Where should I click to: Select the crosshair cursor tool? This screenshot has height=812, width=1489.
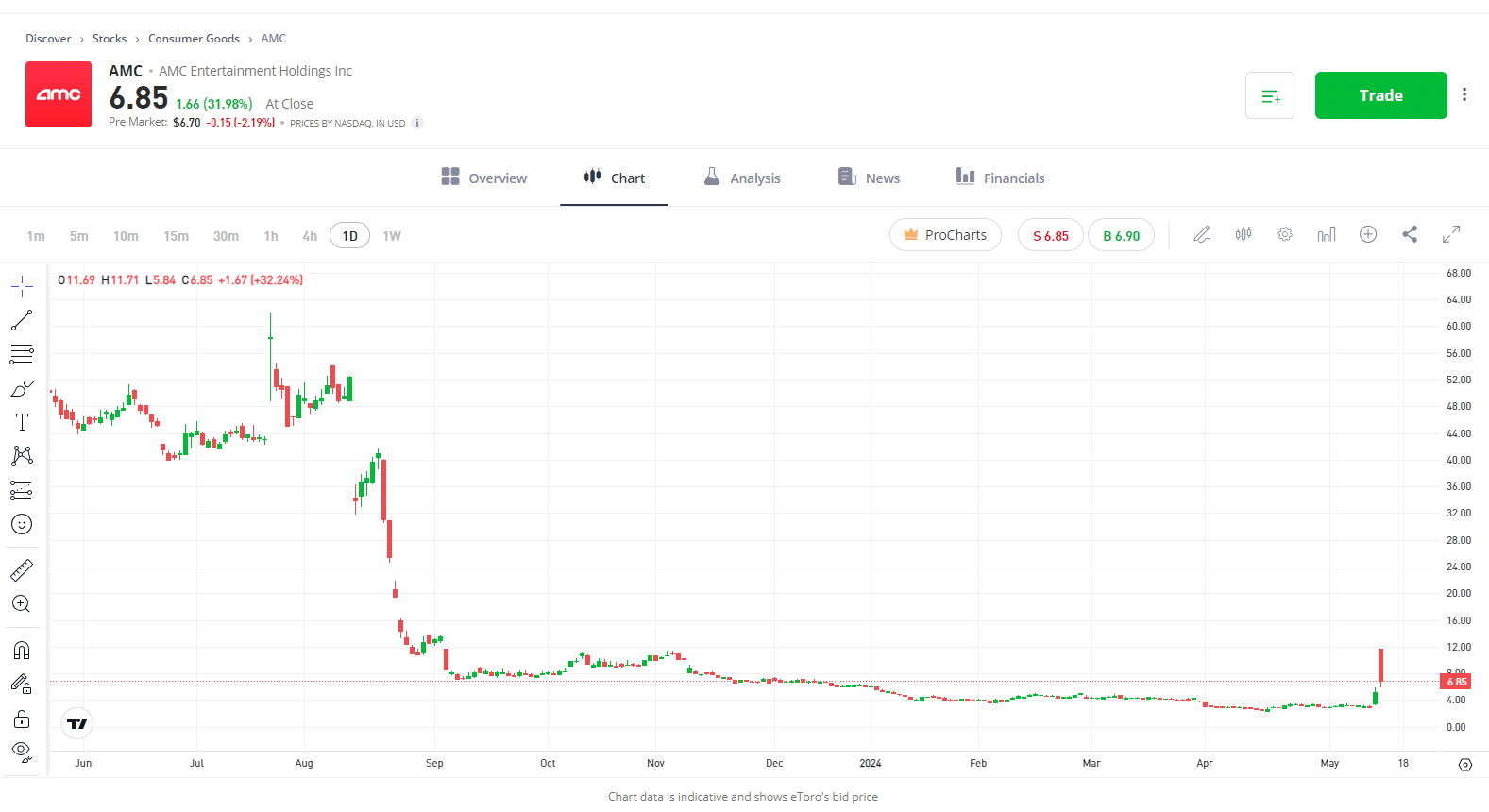(22, 286)
